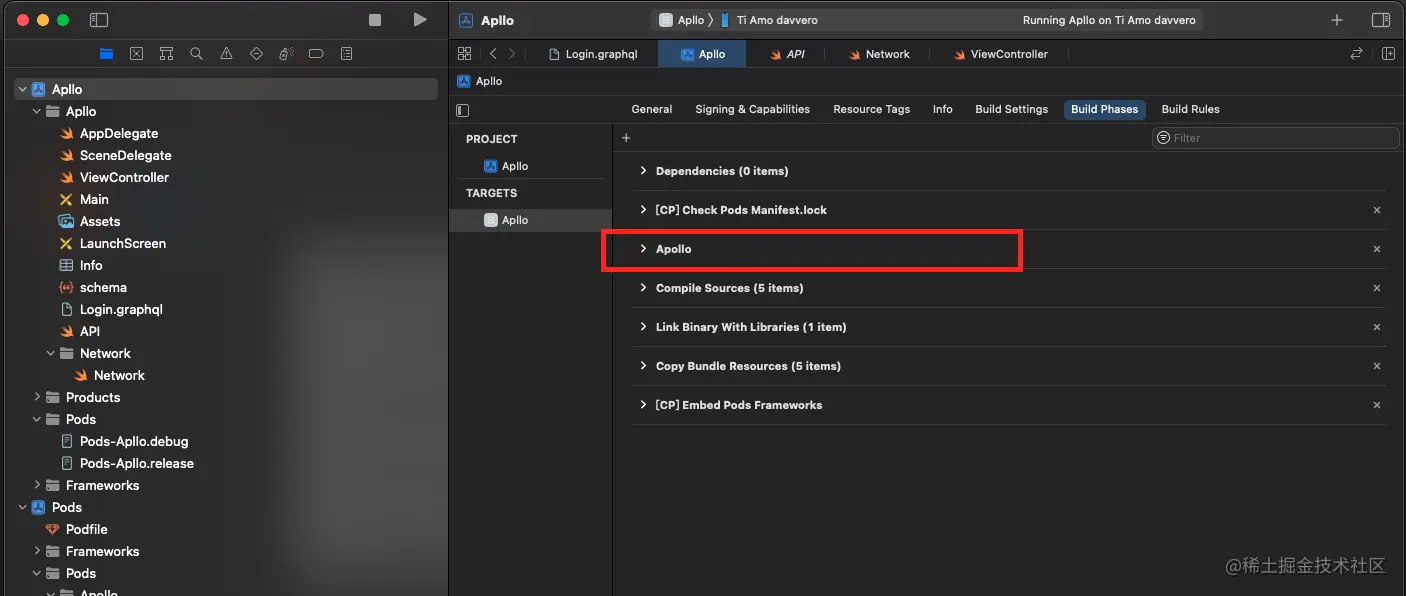
Task: Click the editor review changes arrows icon
Action: 1356,54
